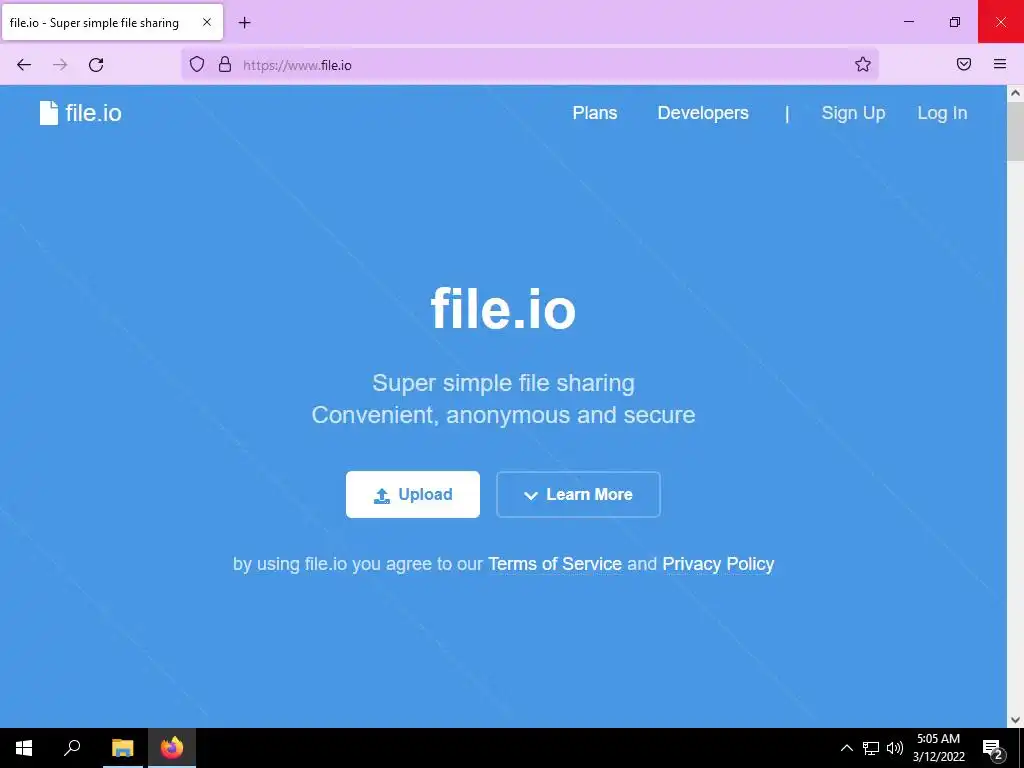Reload the page with the refresh icon
This screenshot has width=1024, height=768.
tap(96, 65)
